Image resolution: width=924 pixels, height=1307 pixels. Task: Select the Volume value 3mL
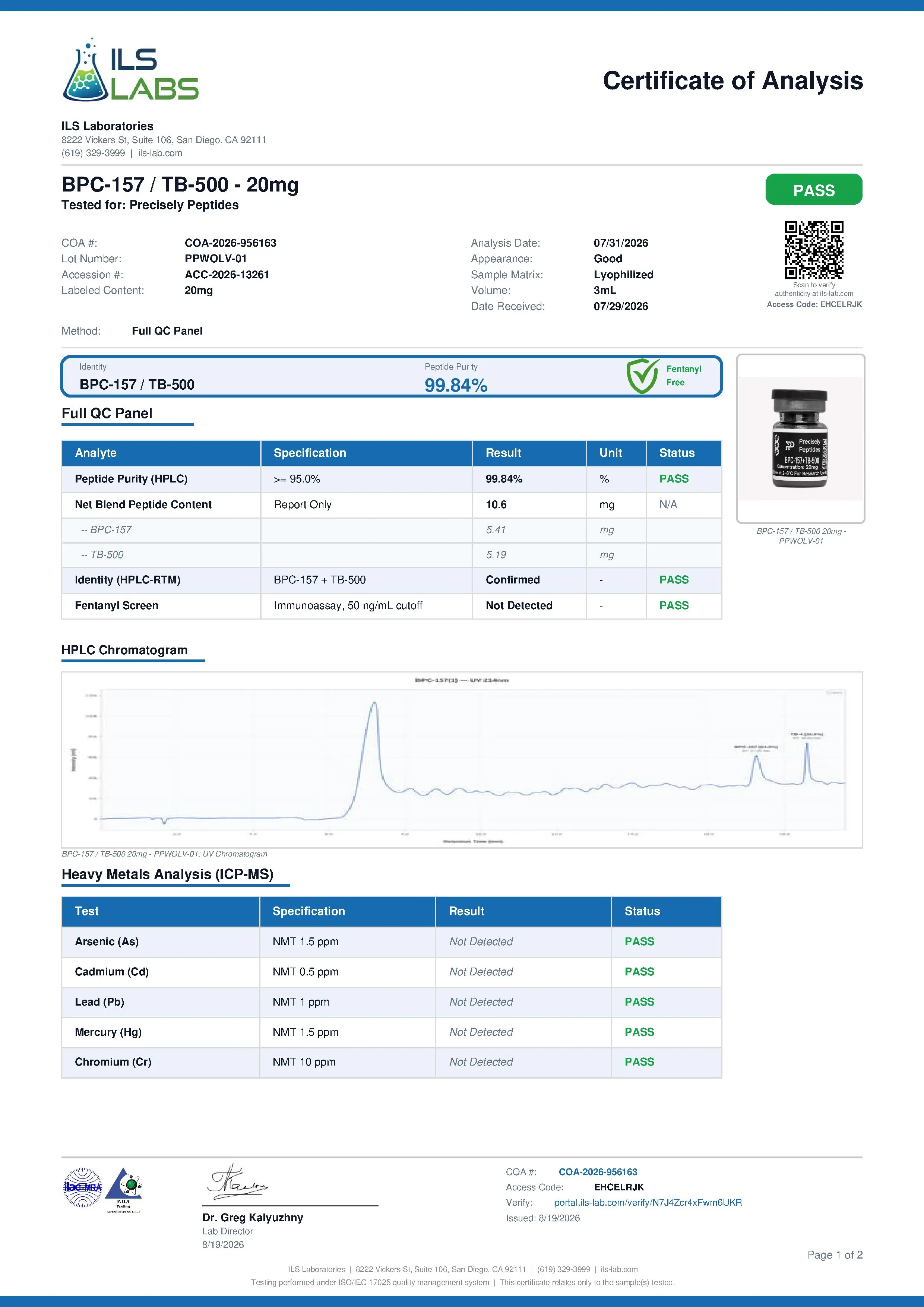tap(605, 290)
